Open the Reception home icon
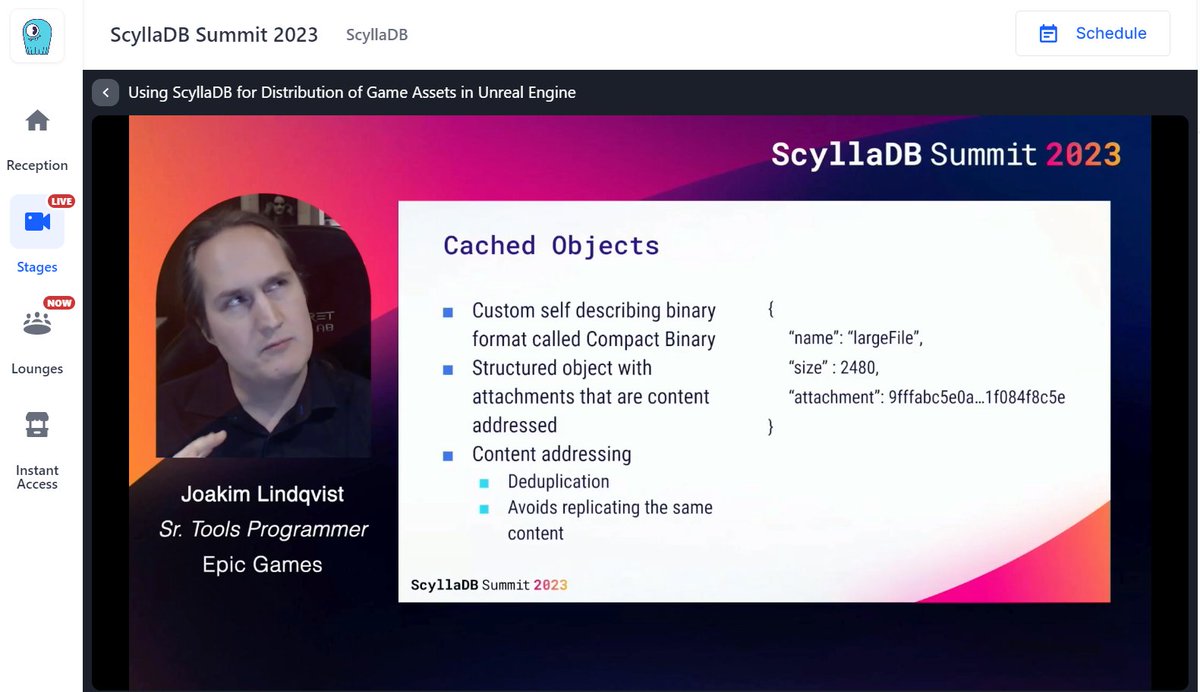Viewport: 1200px width, 692px height. (x=37, y=121)
